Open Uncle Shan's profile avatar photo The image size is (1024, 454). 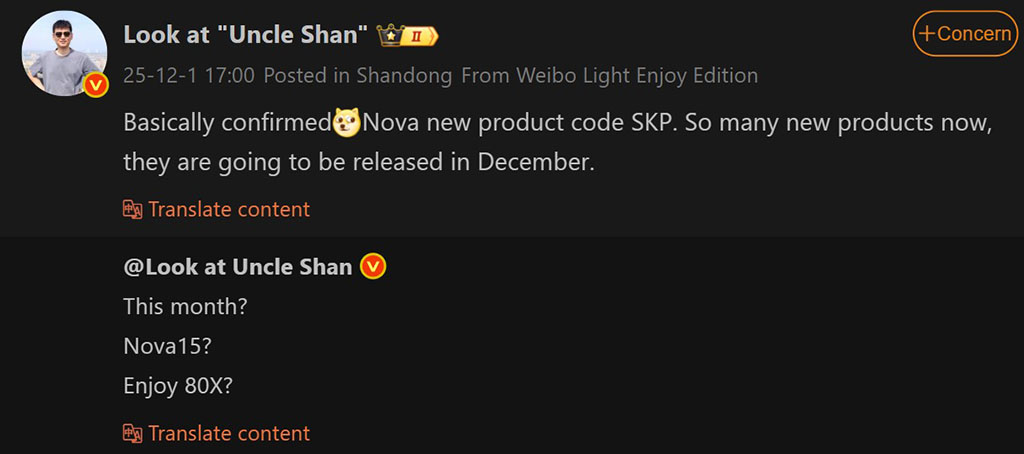(62, 52)
